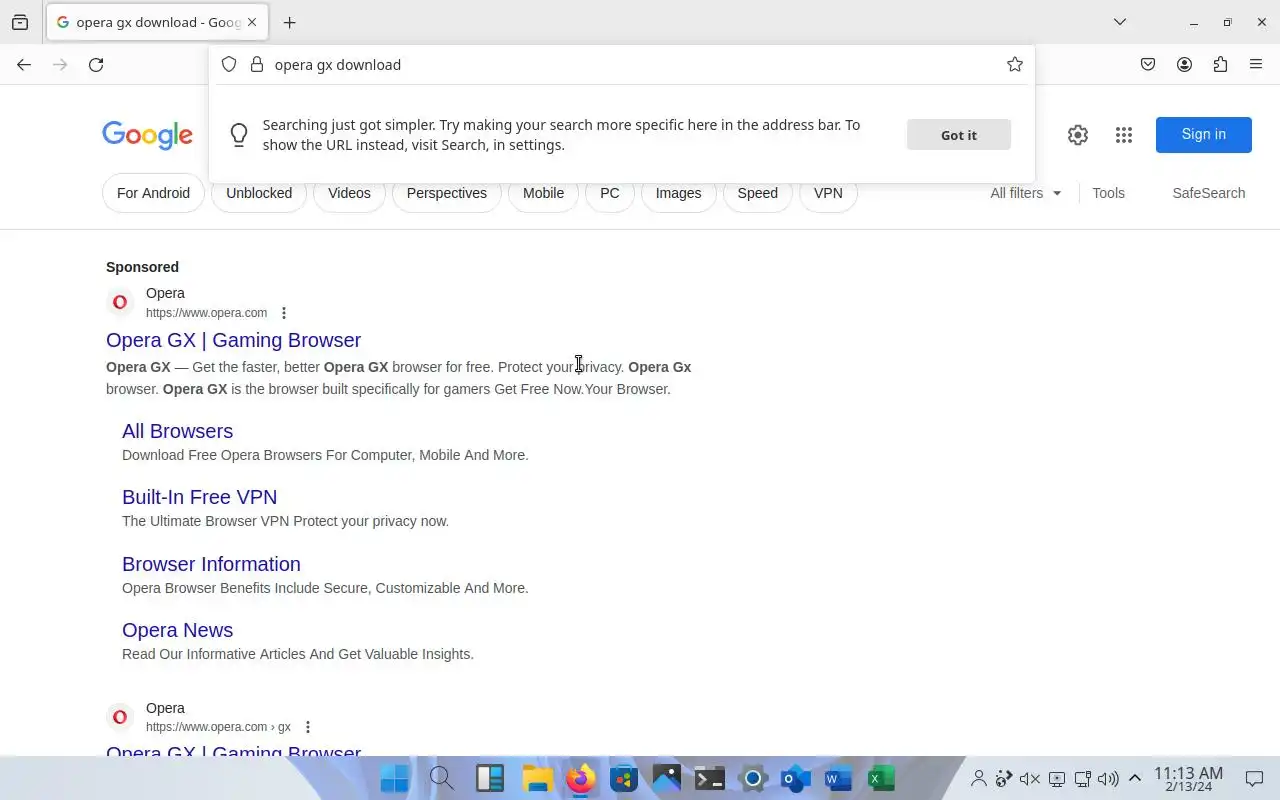Switch to Perspectives results
The image size is (1280, 800).
coord(447,193)
